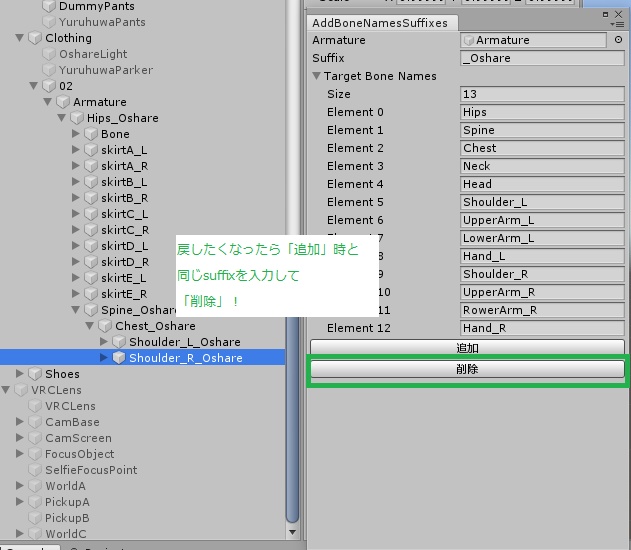Click the skirtB_L cube icon
The width and height of the screenshot is (631, 550).
click(91, 182)
